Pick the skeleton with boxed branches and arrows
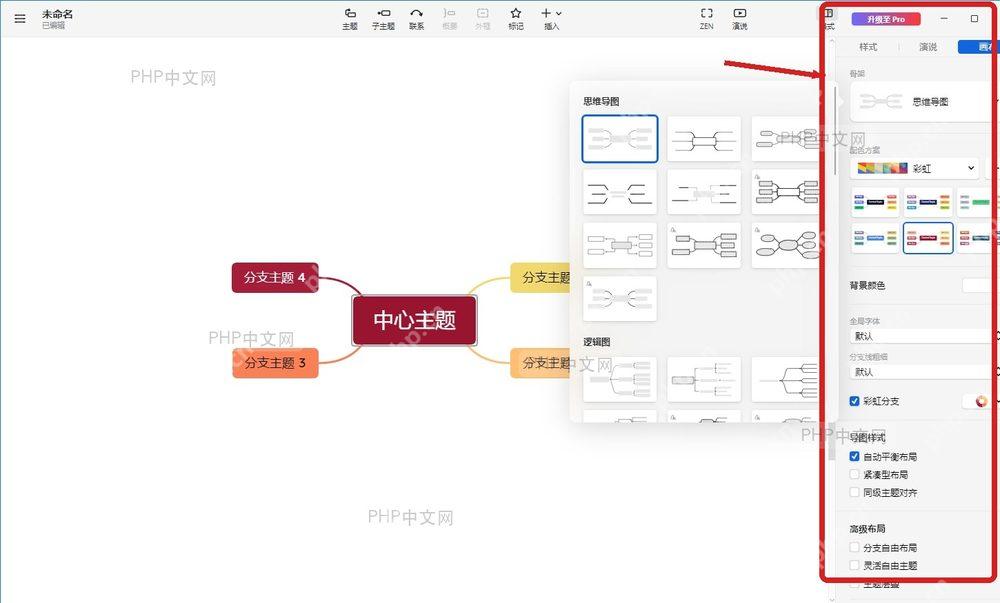The image size is (1000, 603). coord(619,245)
